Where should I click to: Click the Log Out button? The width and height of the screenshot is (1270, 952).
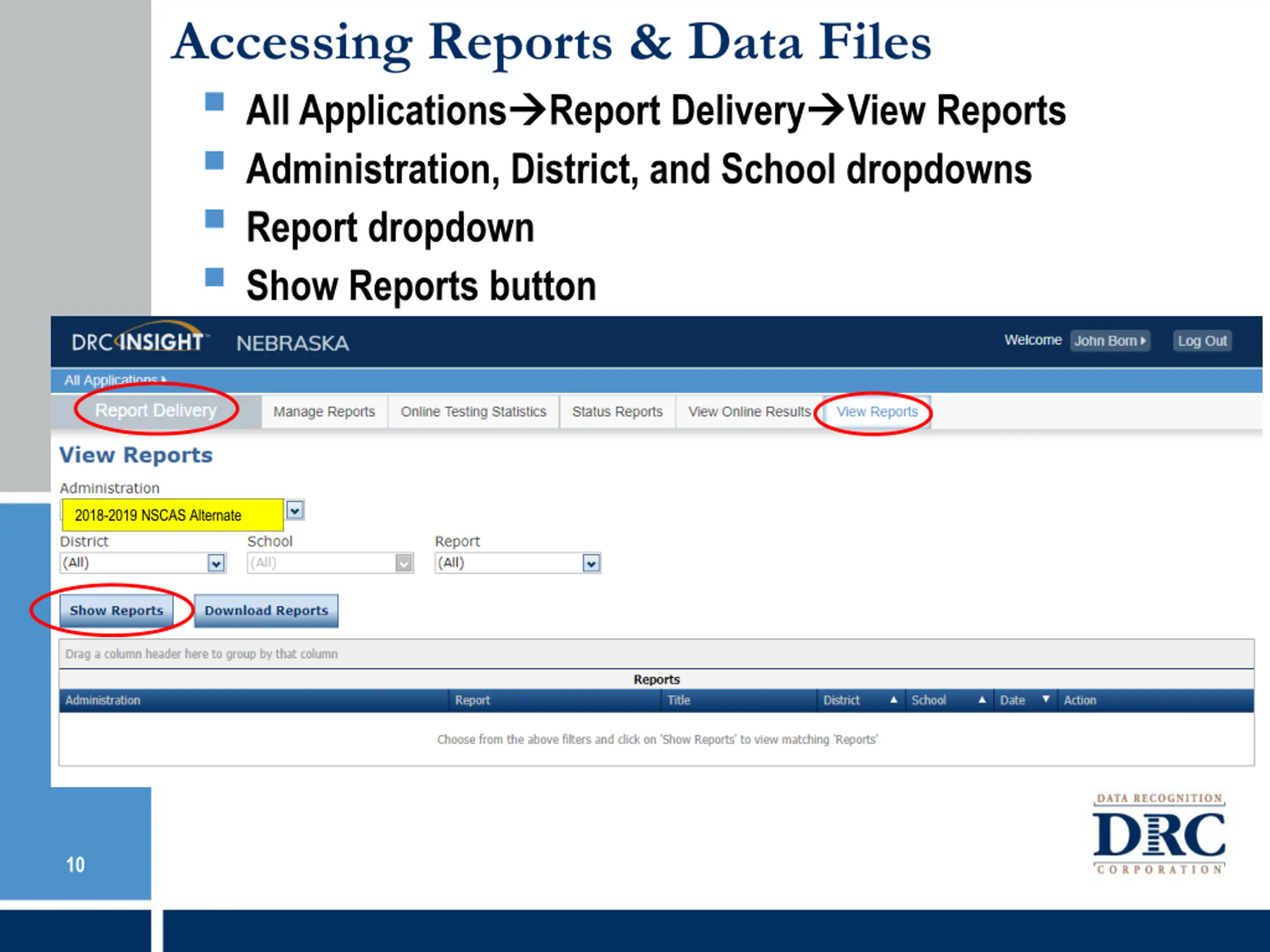(x=1202, y=341)
